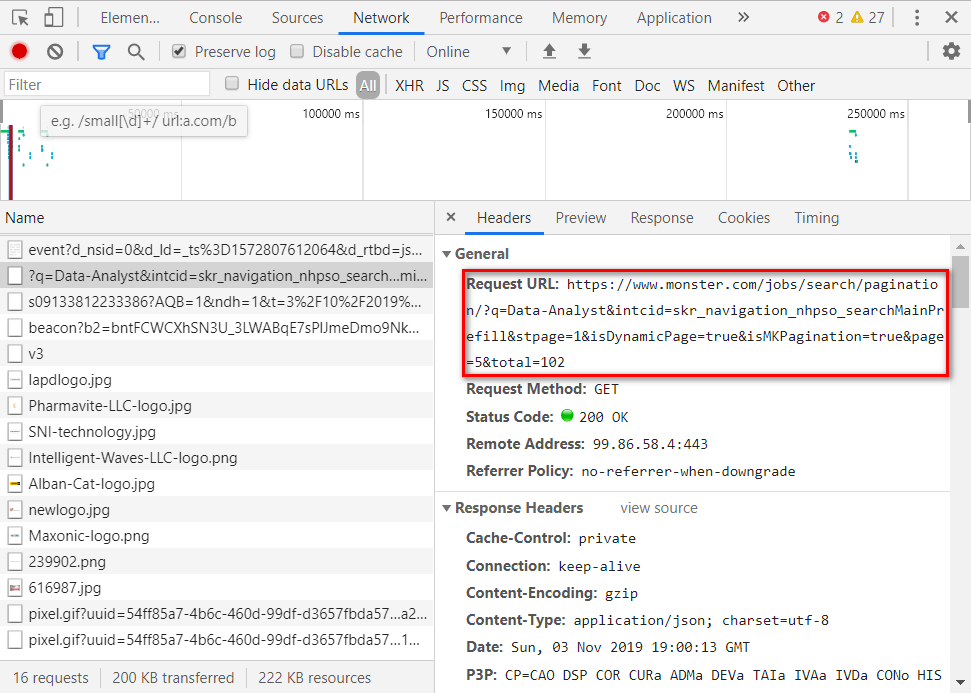Screen dimensions: 971x693
Task: Filter requests by Media type
Action: coord(558,85)
